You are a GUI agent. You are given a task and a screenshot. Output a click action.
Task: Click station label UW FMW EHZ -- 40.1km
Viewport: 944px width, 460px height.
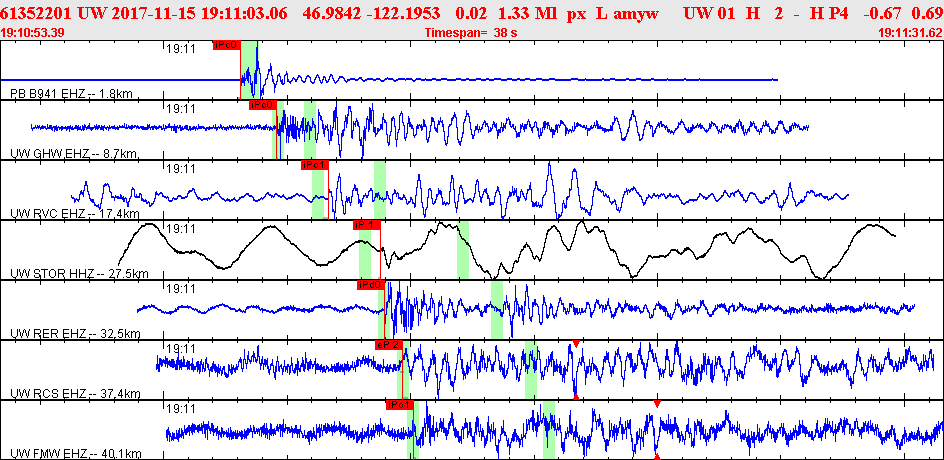pos(75,454)
